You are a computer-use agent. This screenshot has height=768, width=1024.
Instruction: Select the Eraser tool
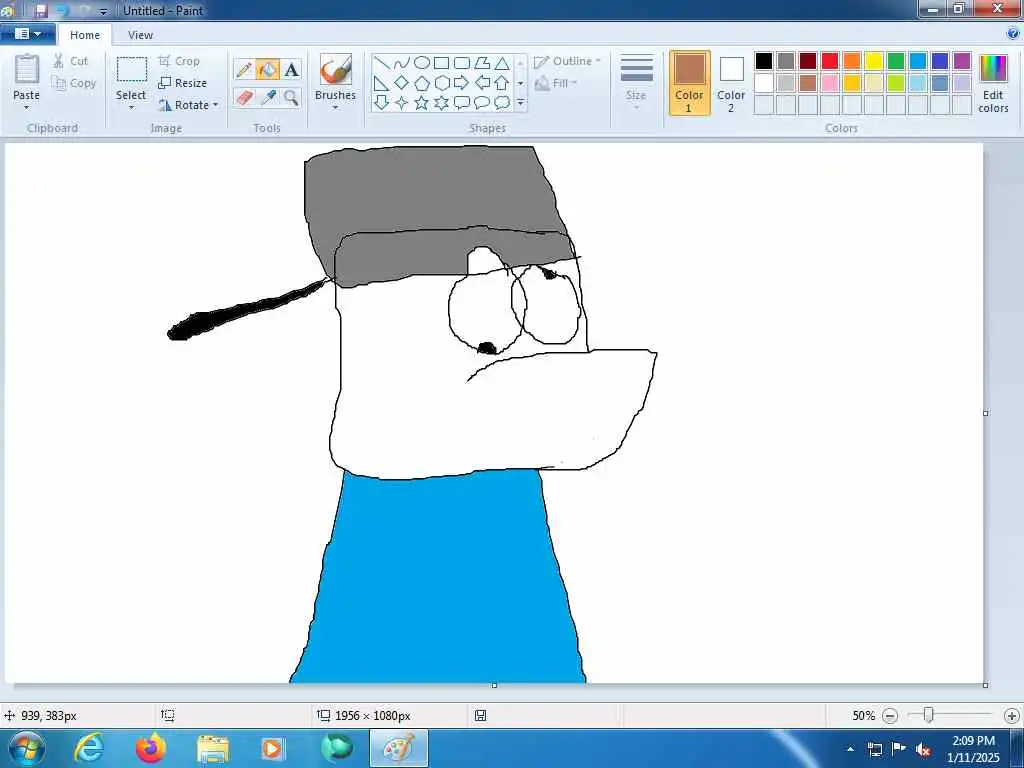coord(244,97)
